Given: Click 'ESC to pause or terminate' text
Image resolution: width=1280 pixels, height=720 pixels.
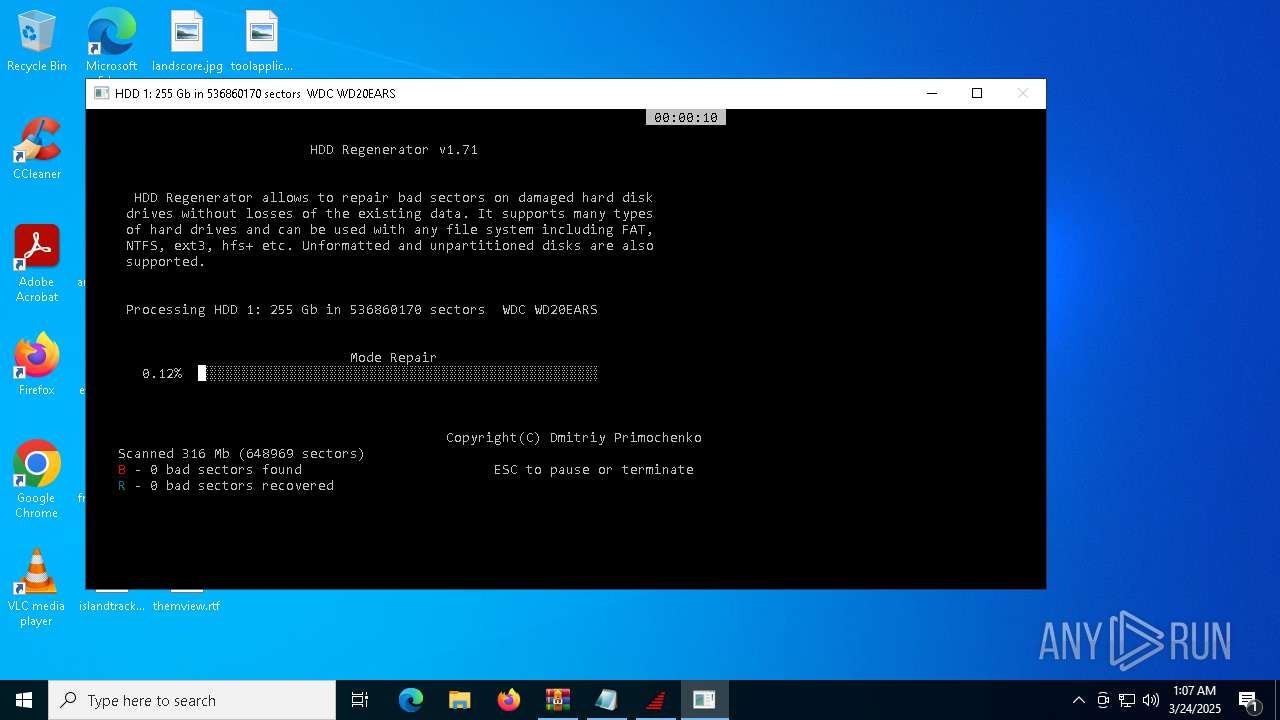Looking at the screenshot, I should (594, 470).
